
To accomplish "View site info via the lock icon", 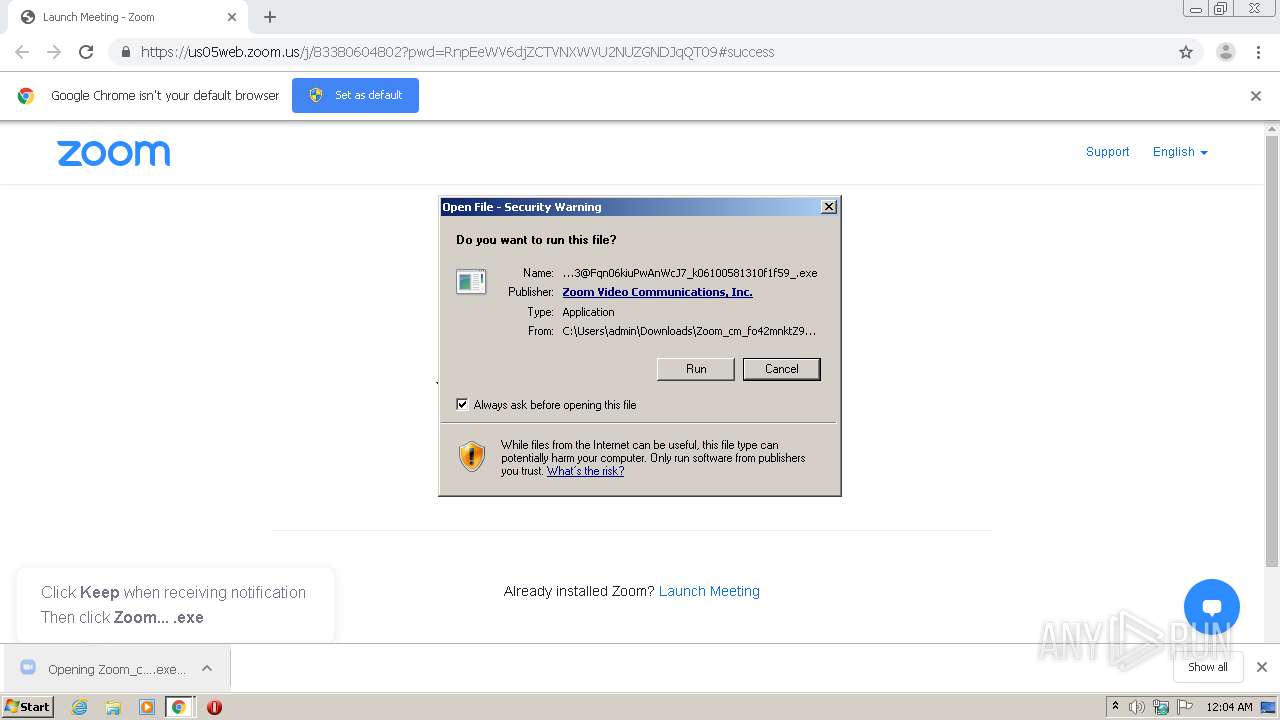I will click(x=125, y=52).
